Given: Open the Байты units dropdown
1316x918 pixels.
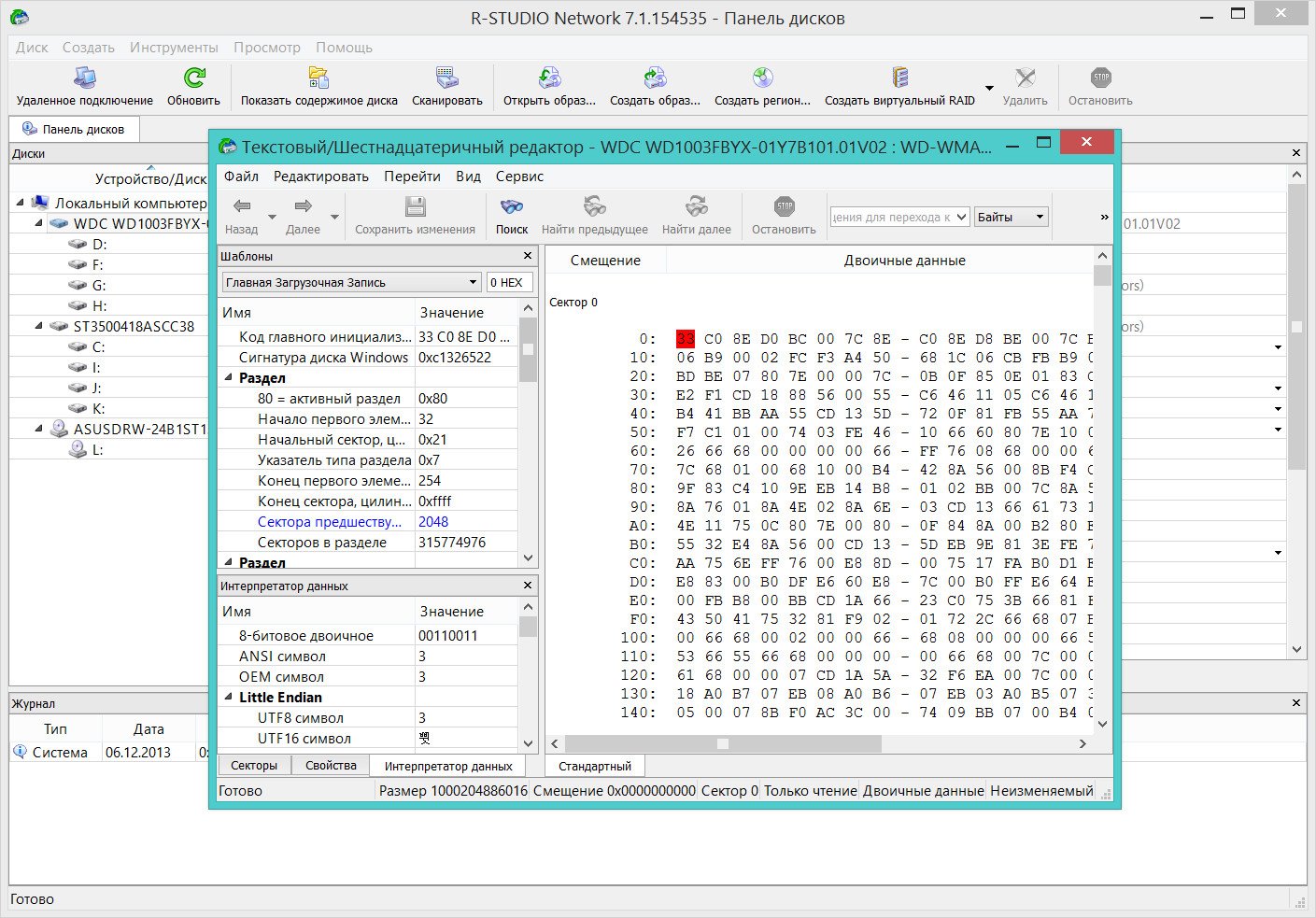Looking at the screenshot, I should 1039,217.
